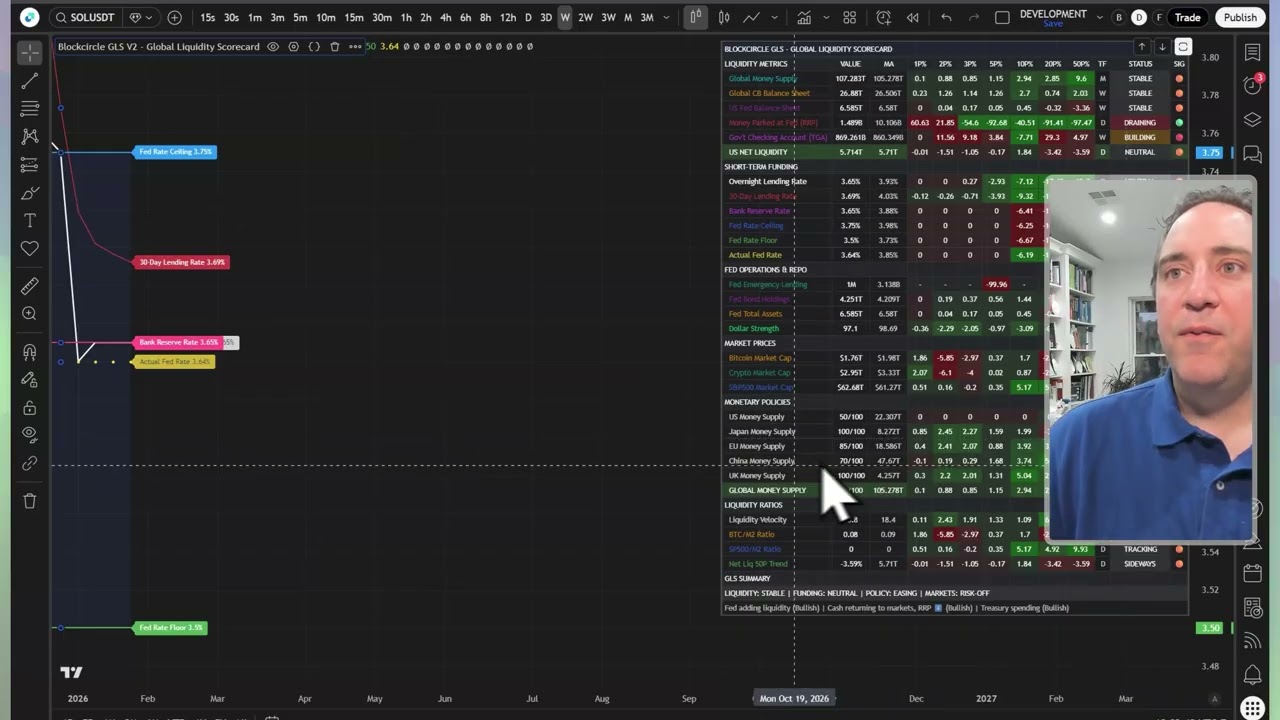
Task: Open symbol search for SOLUSDT
Action: point(85,17)
